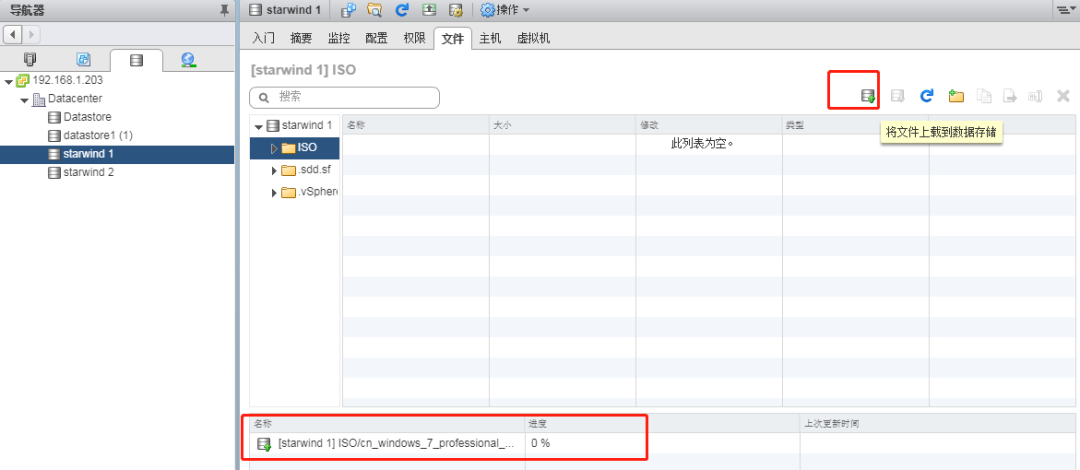Click the greyed-out rename file icon
Viewport: 1080px width, 470px height.
click(x=1035, y=96)
